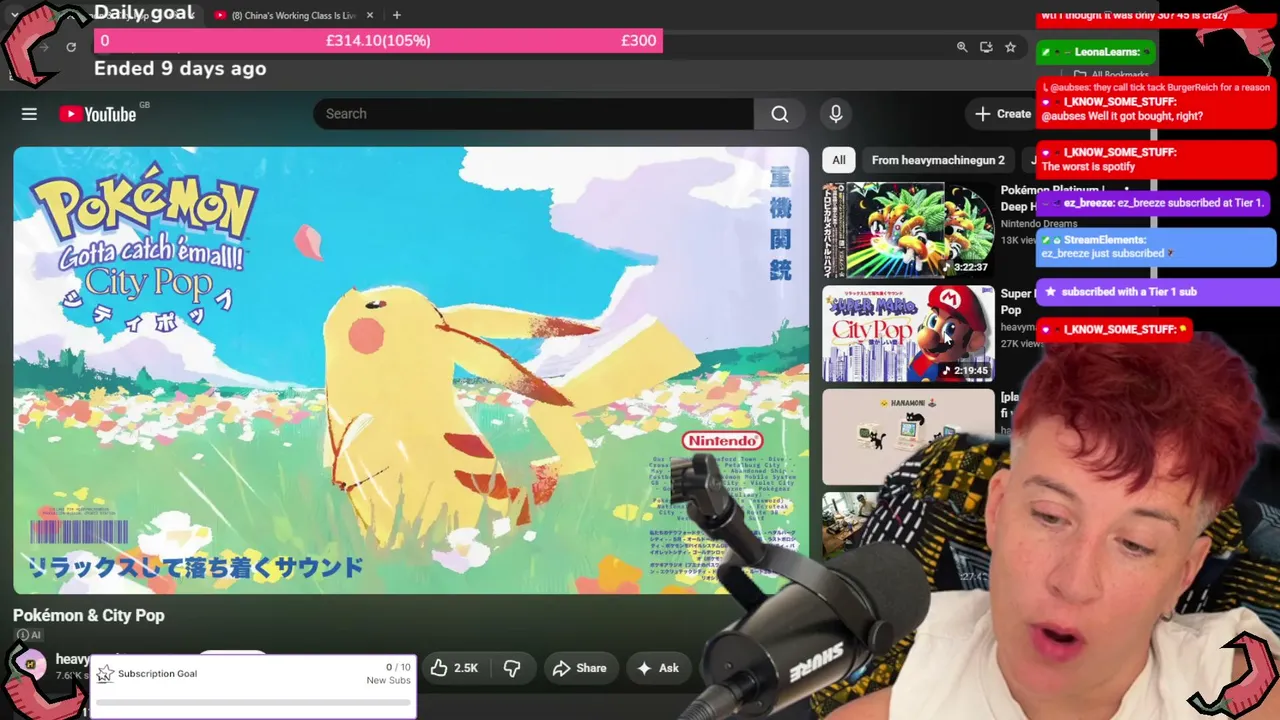Click the Pokémon & City Pop video player
Screen dimensions: 1280x720
(x=411, y=371)
